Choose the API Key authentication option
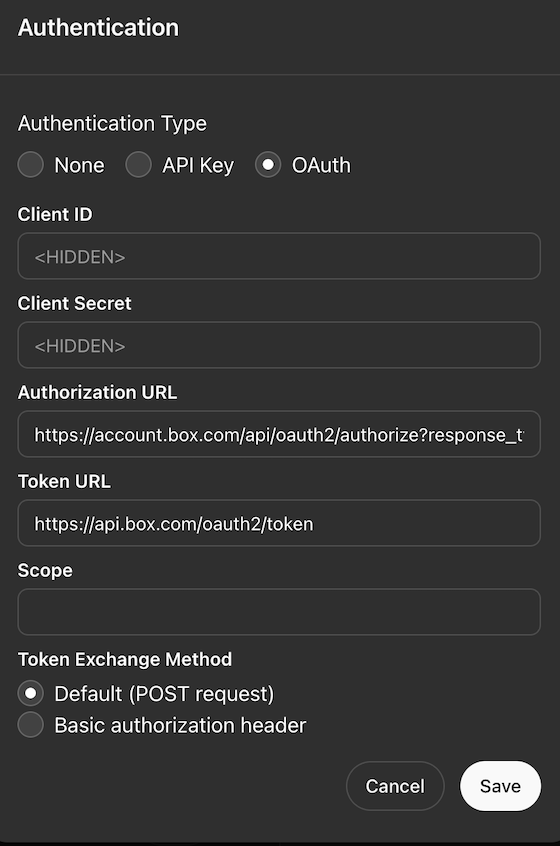Image resolution: width=560 pixels, height=846 pixels. pyautogui.click(x=139, y=165)
